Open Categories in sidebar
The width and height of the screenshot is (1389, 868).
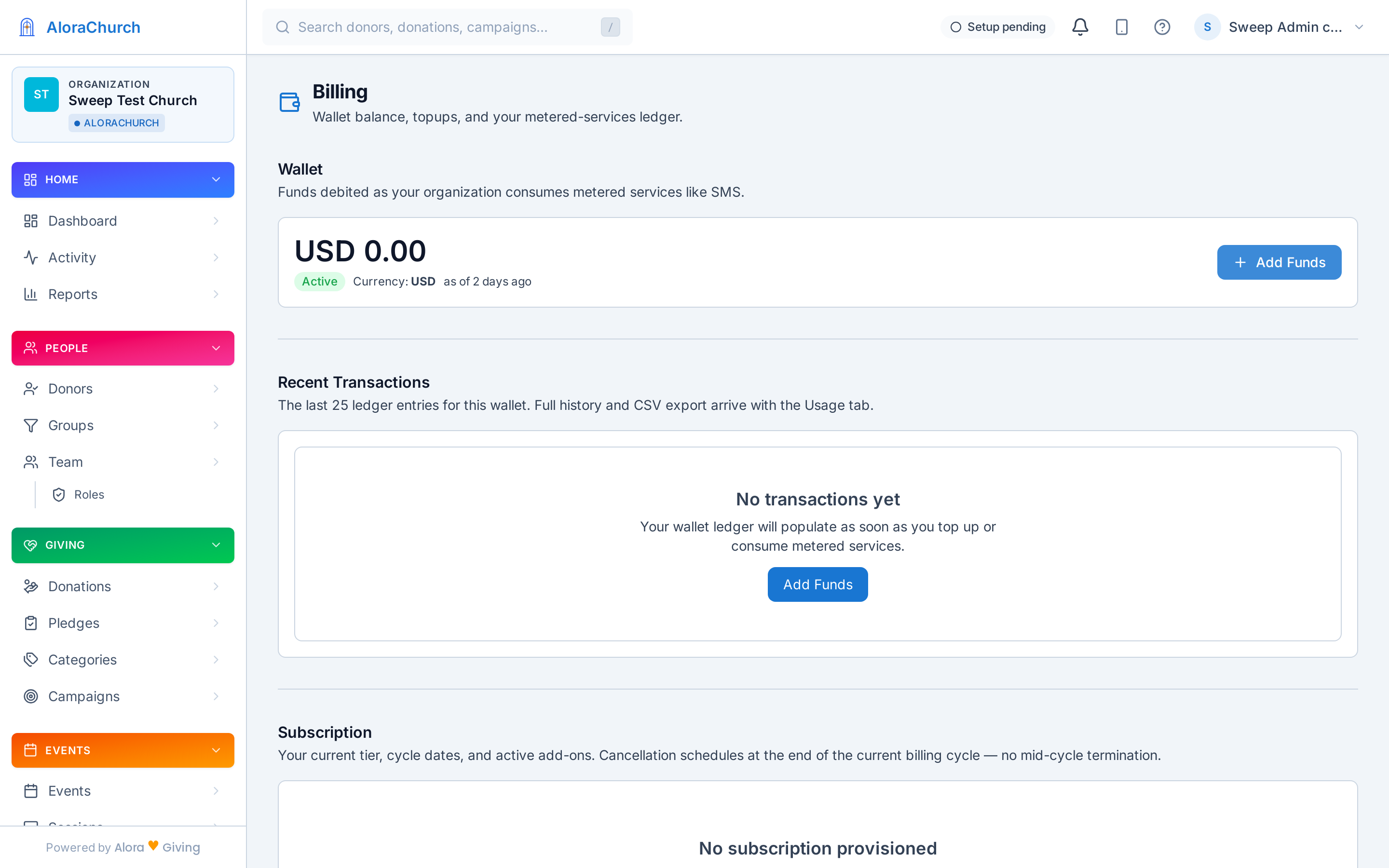tap(123, 660)
